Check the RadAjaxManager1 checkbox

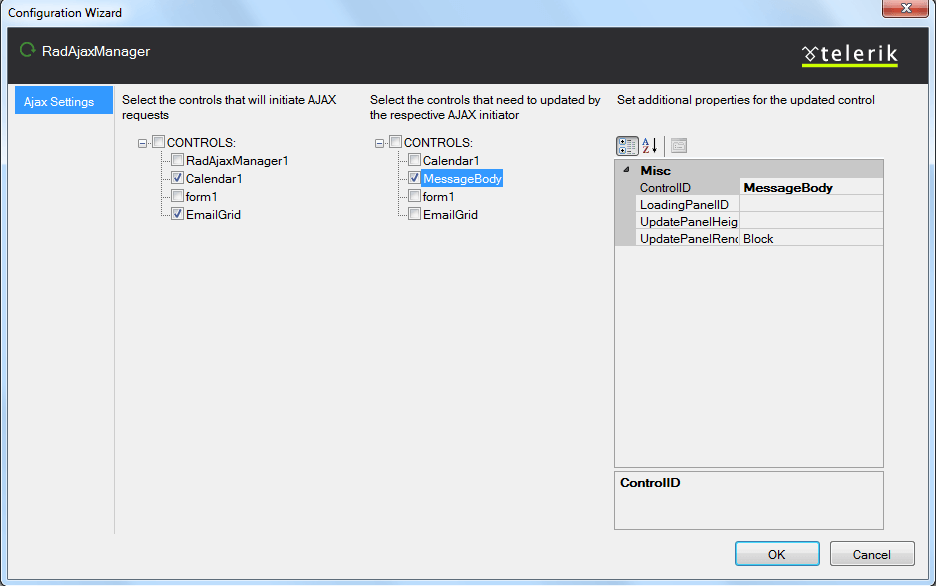[x=177, y=160]
